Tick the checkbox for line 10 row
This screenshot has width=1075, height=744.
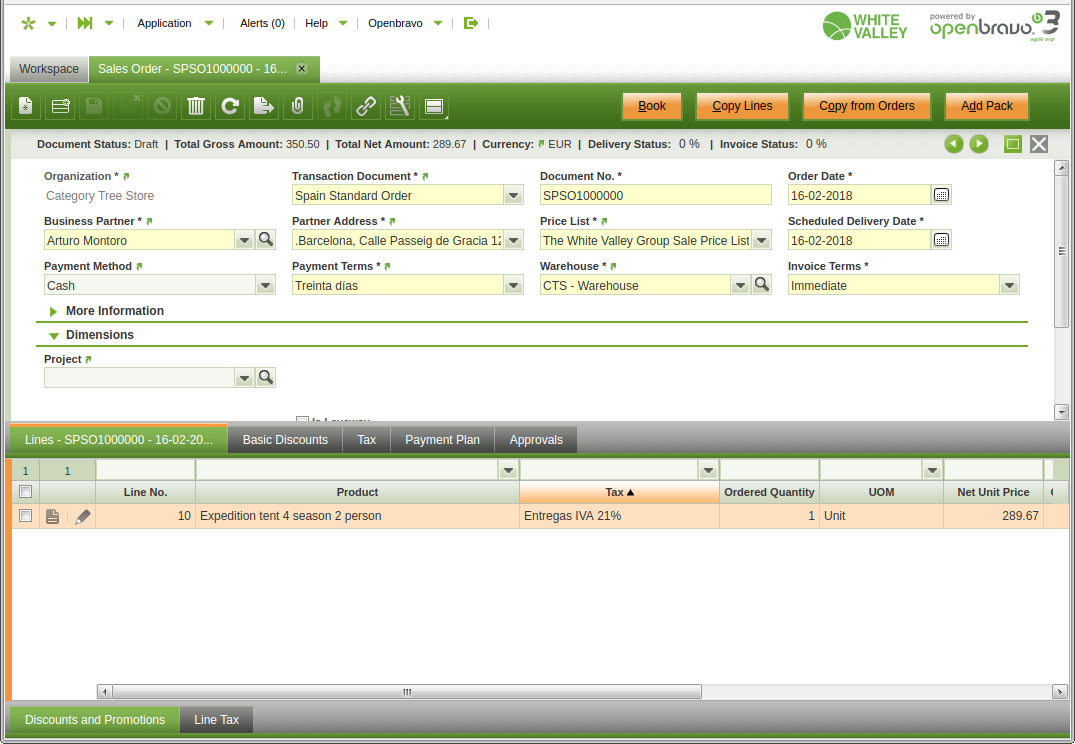pyautogui.click(x=26, y=516)
